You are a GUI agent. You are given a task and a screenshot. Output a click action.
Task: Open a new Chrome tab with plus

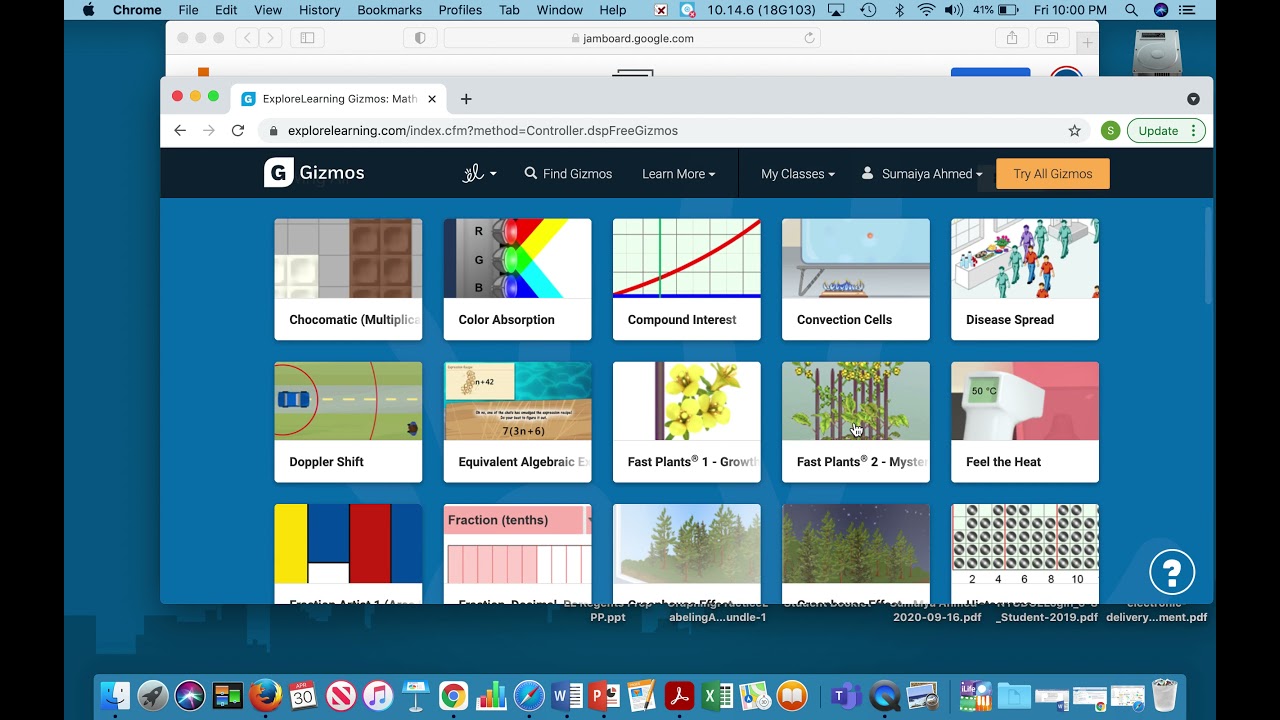point(466,99)
